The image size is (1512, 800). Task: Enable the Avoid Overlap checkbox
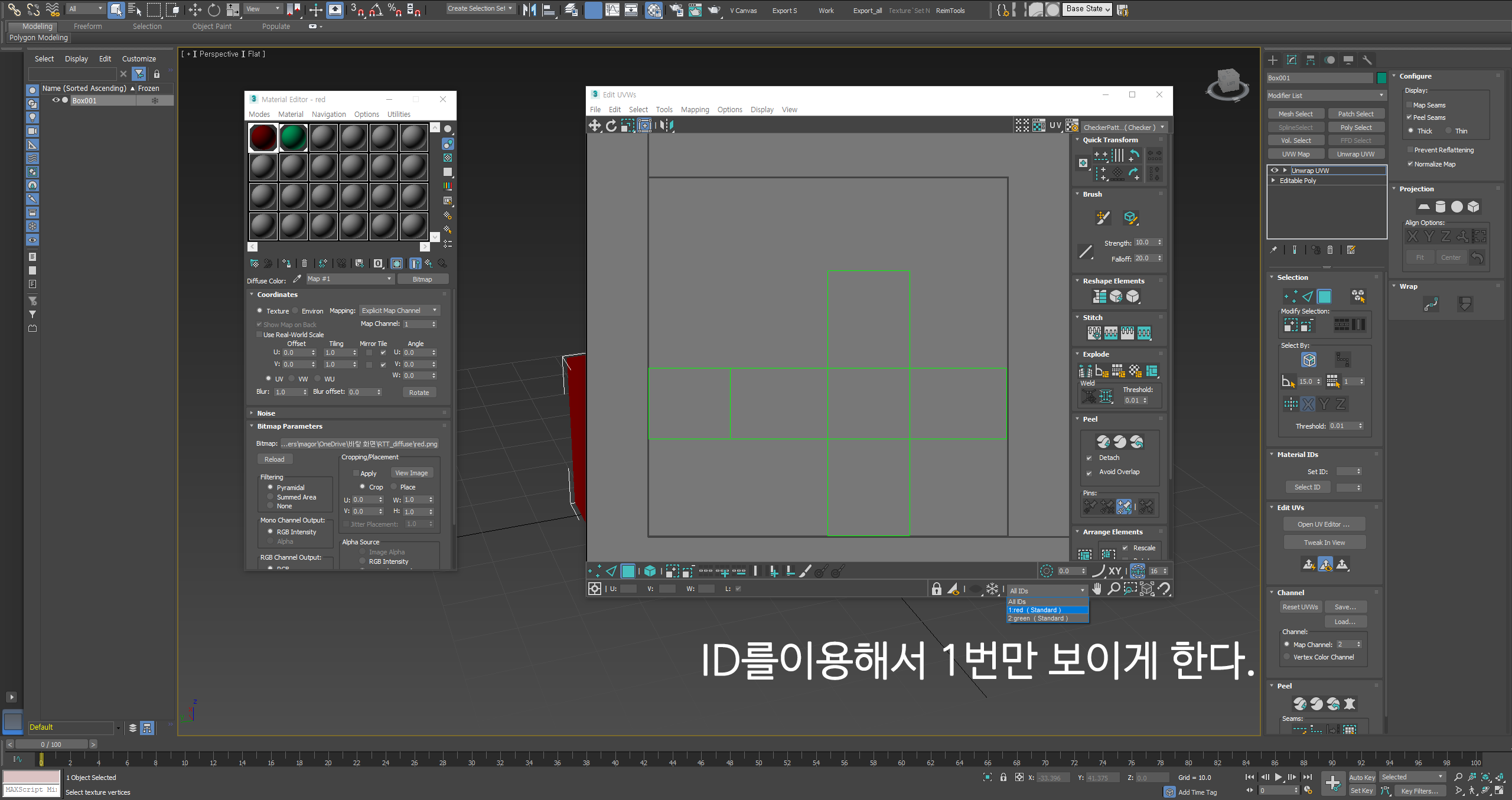click(x=1090, y=472)
